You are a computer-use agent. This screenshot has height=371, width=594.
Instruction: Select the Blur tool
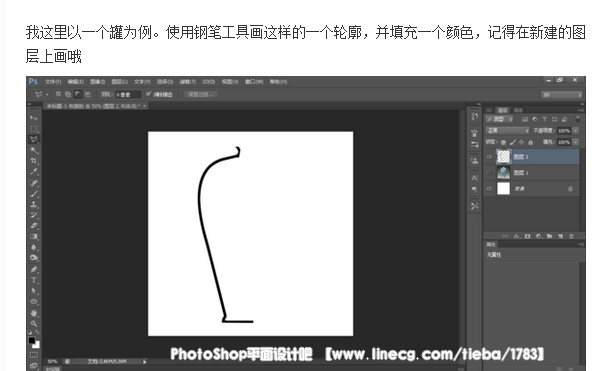coord(34,247)
